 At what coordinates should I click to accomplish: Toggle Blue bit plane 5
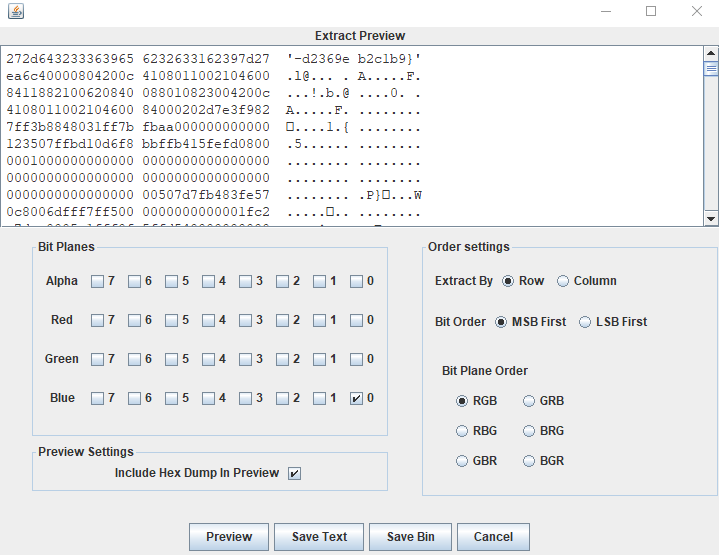click(171, 398)
